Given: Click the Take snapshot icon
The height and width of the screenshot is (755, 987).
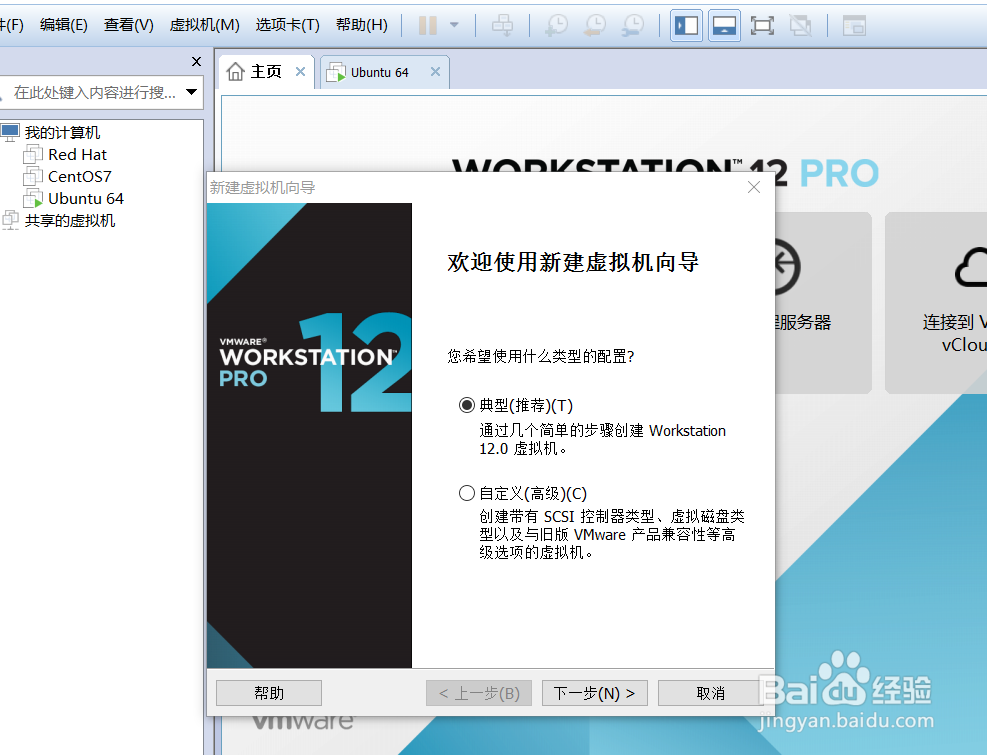Looking at the screenshot, I should [555, 25].
